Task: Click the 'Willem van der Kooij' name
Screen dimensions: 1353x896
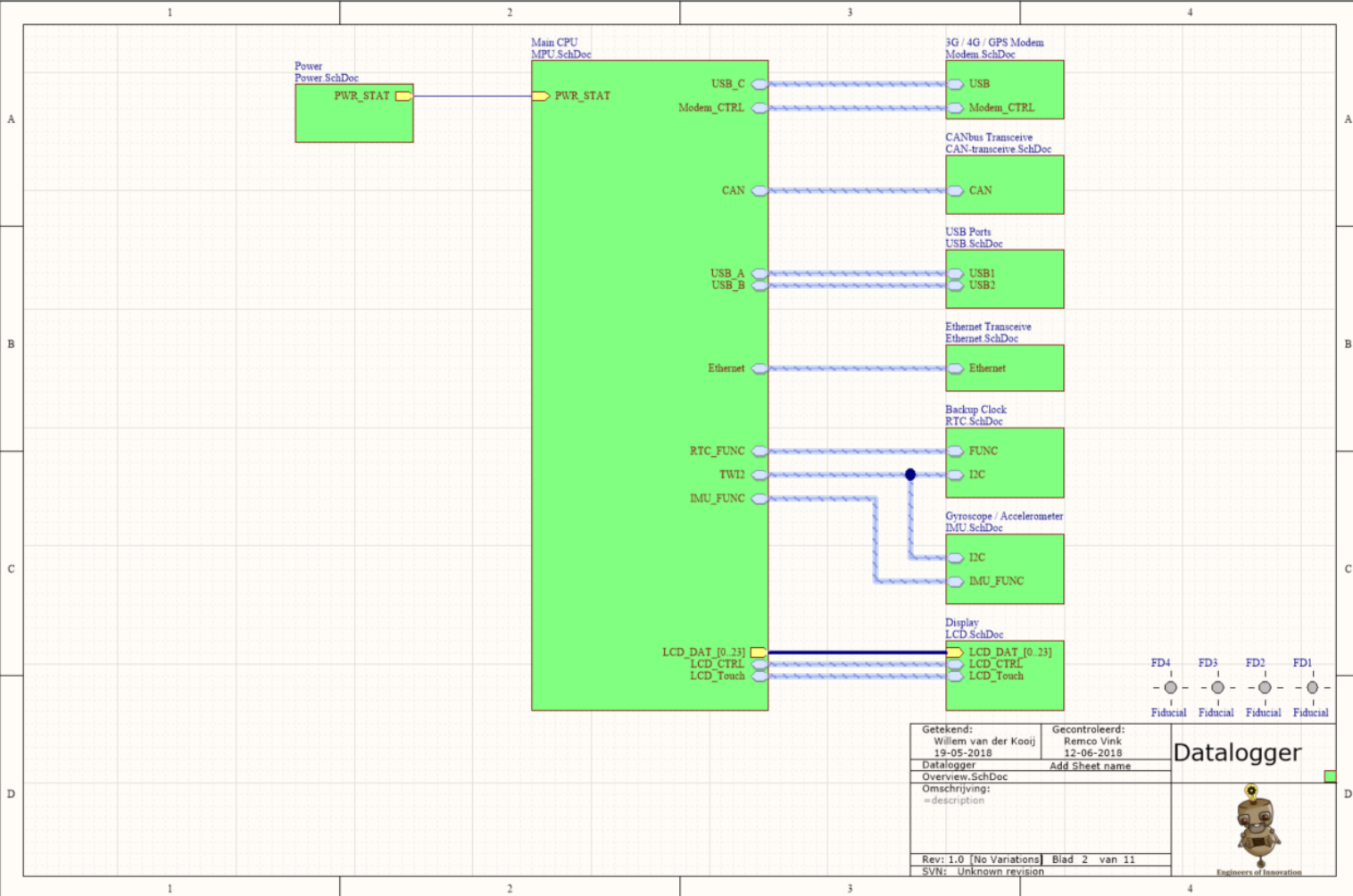Action: [984, 741]
